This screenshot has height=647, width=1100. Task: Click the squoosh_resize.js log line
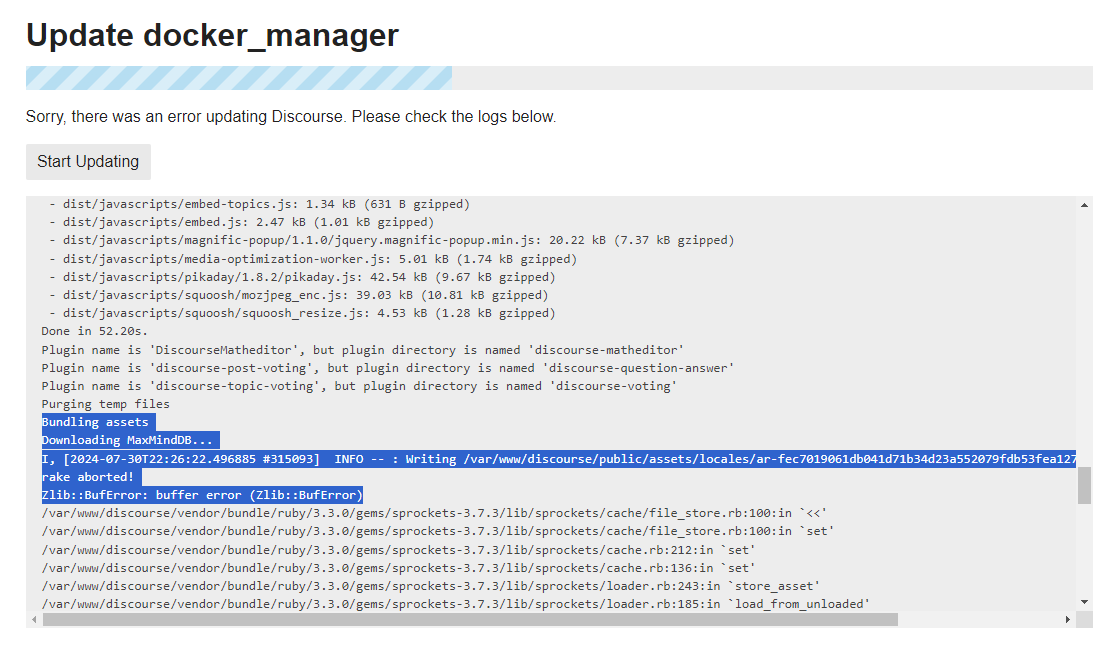[x=302, y=314]
